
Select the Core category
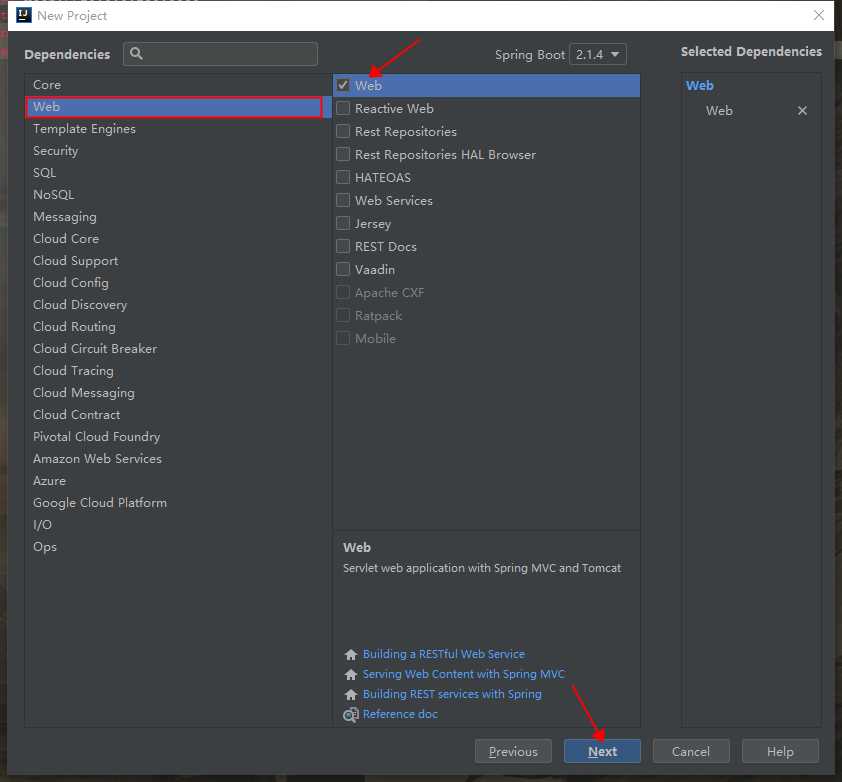[x=178, y=85]
